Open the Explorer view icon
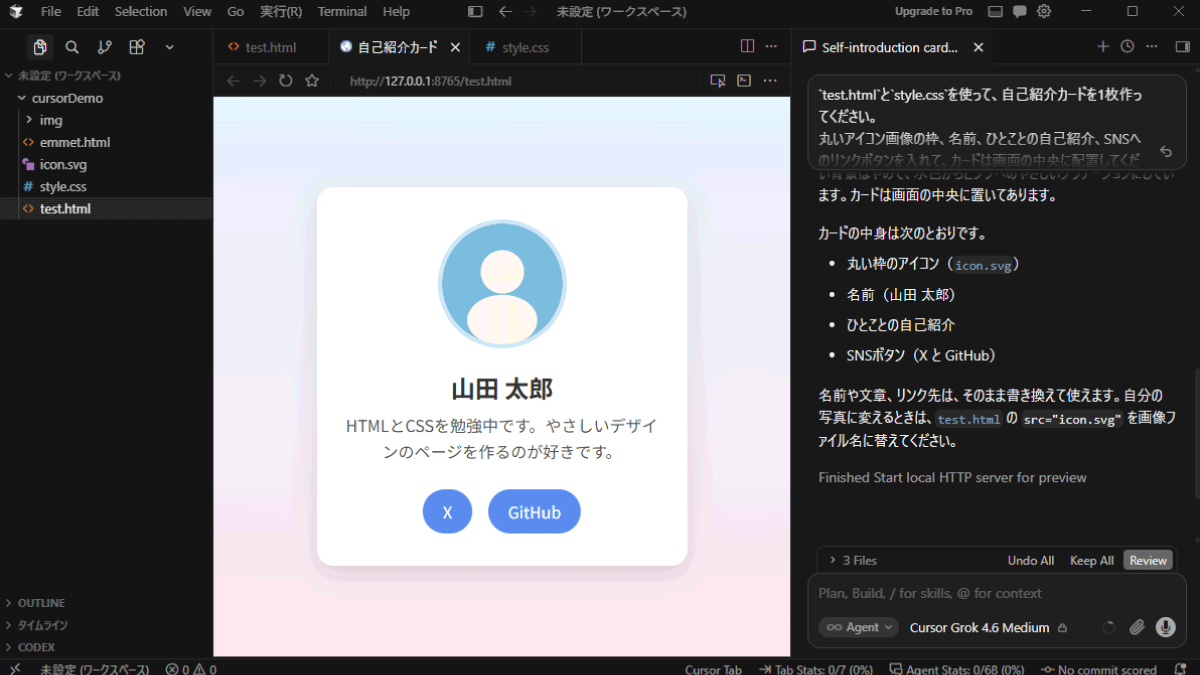The height and width of the screenshot is (675, 1200). pos(40,47)
